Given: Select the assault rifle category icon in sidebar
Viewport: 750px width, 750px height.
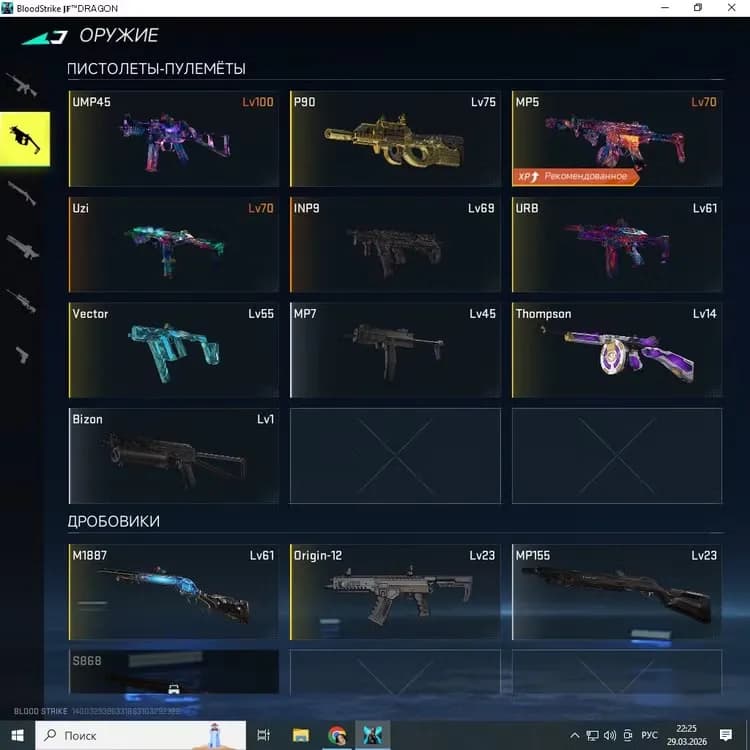Looking at the screenshot, I should (22, 85).
